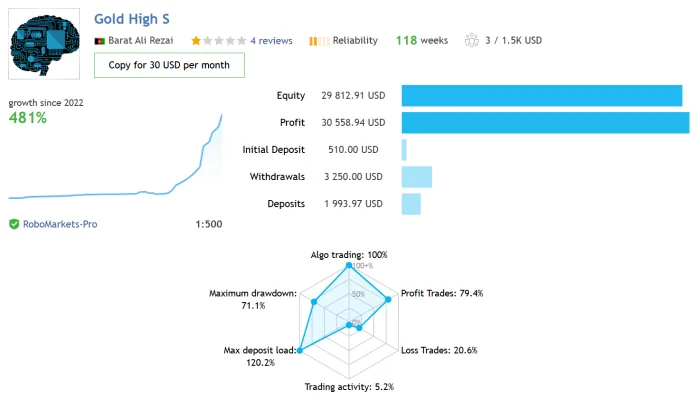Click the Profit Trades radar chart point

(388, 299)
